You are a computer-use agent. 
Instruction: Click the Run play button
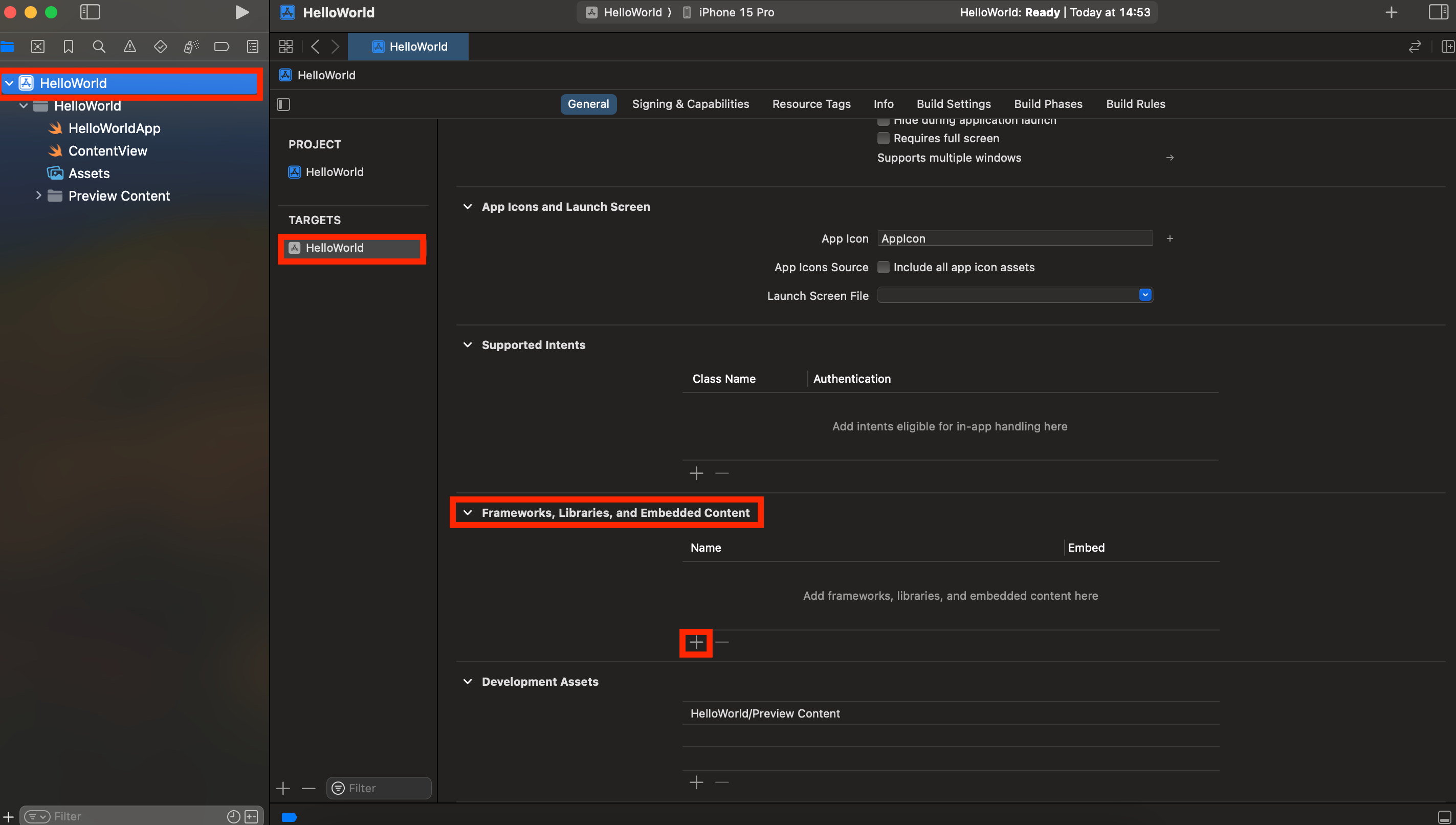coord(242,12)
